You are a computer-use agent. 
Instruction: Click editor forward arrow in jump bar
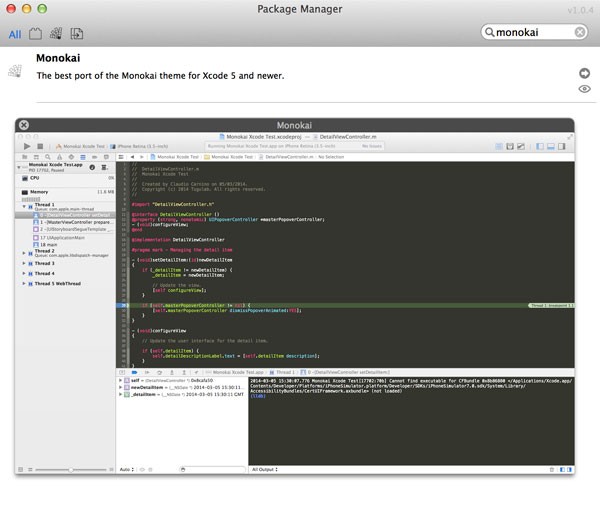pyautogui.click(x=142, y=157)
